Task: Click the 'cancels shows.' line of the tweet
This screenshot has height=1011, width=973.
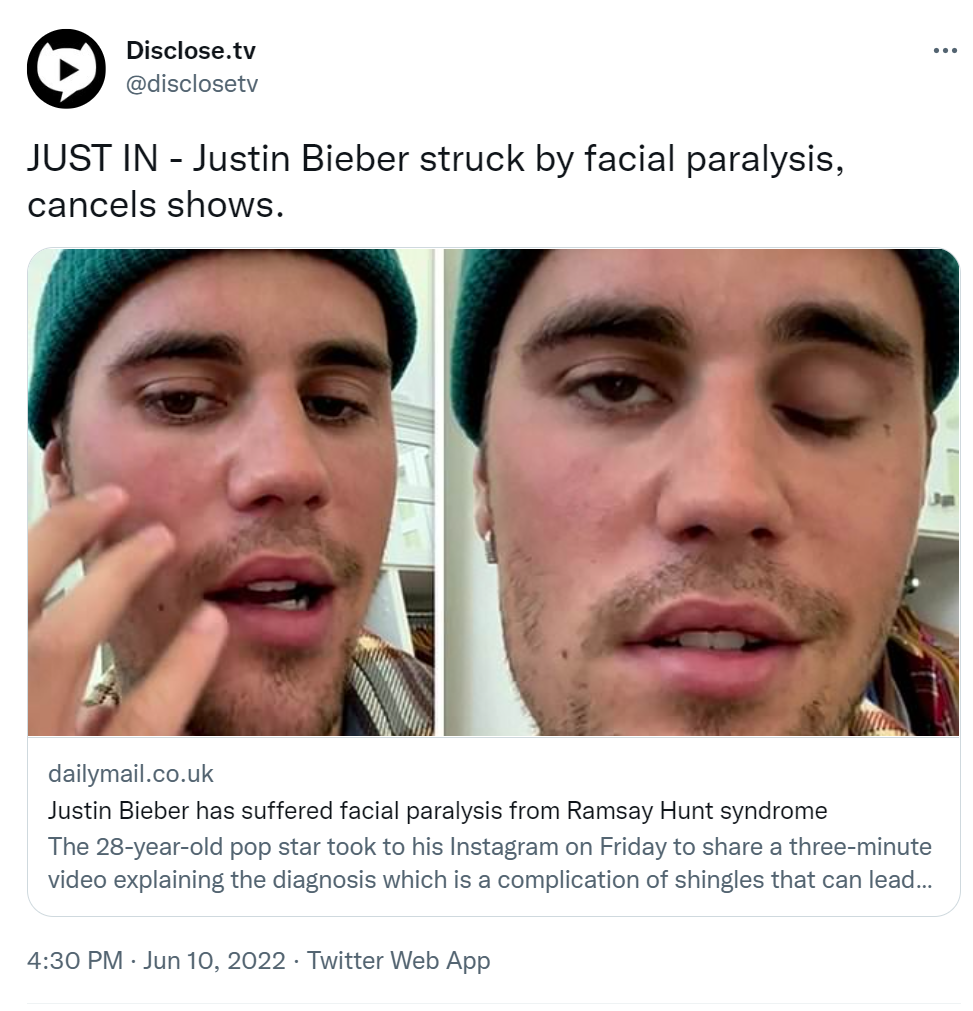Action: coord(155,206)
